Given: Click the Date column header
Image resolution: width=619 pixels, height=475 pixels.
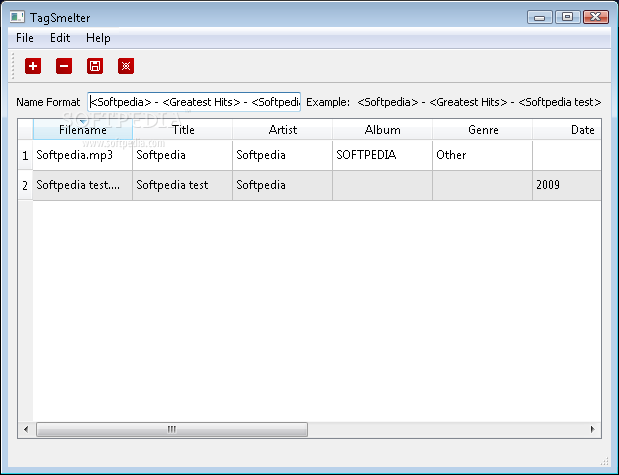Looking at the screenshot, I should (567, 130).
